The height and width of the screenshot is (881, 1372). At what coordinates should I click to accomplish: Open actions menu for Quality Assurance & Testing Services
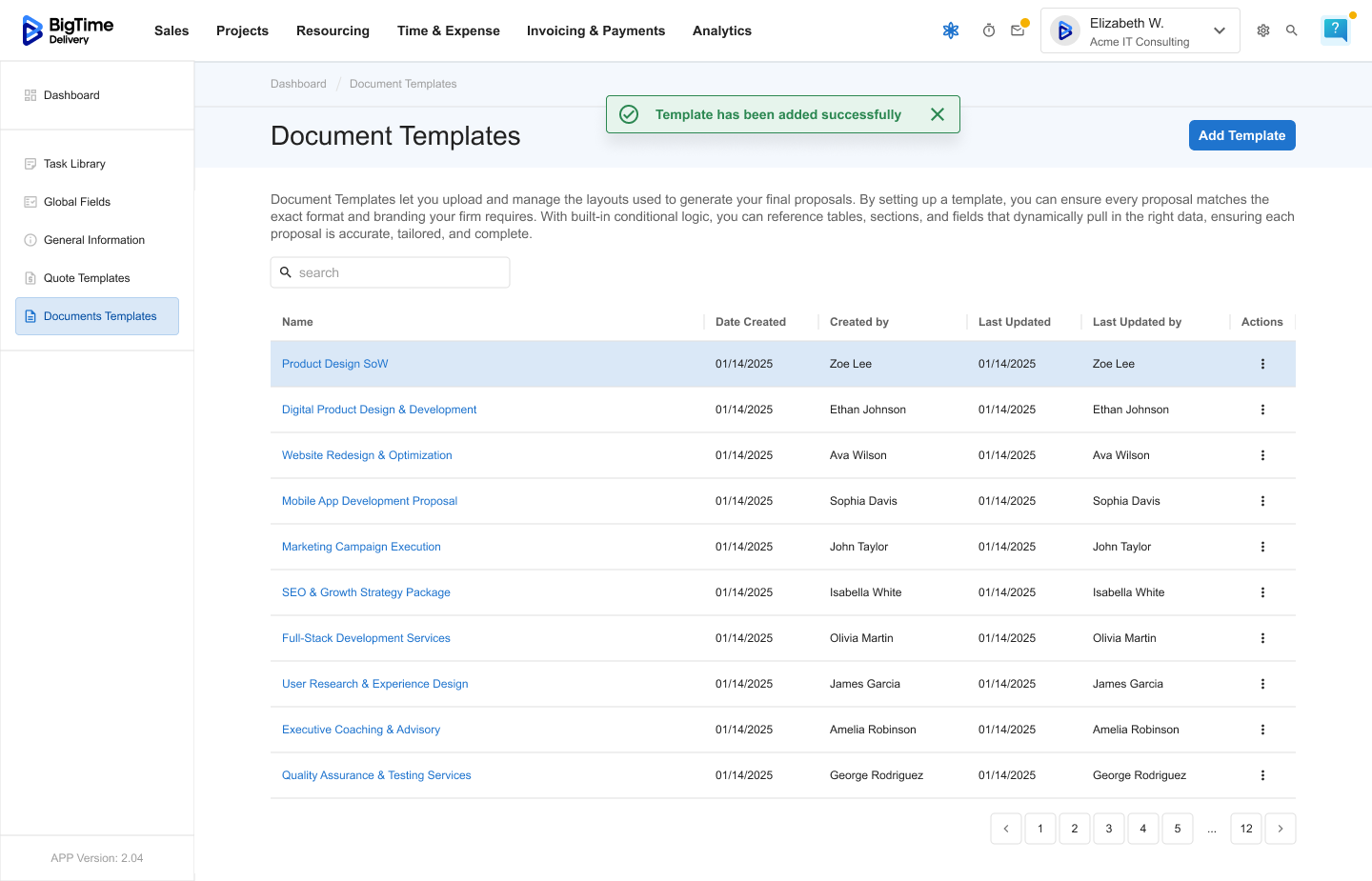[x=1262, y=775]
